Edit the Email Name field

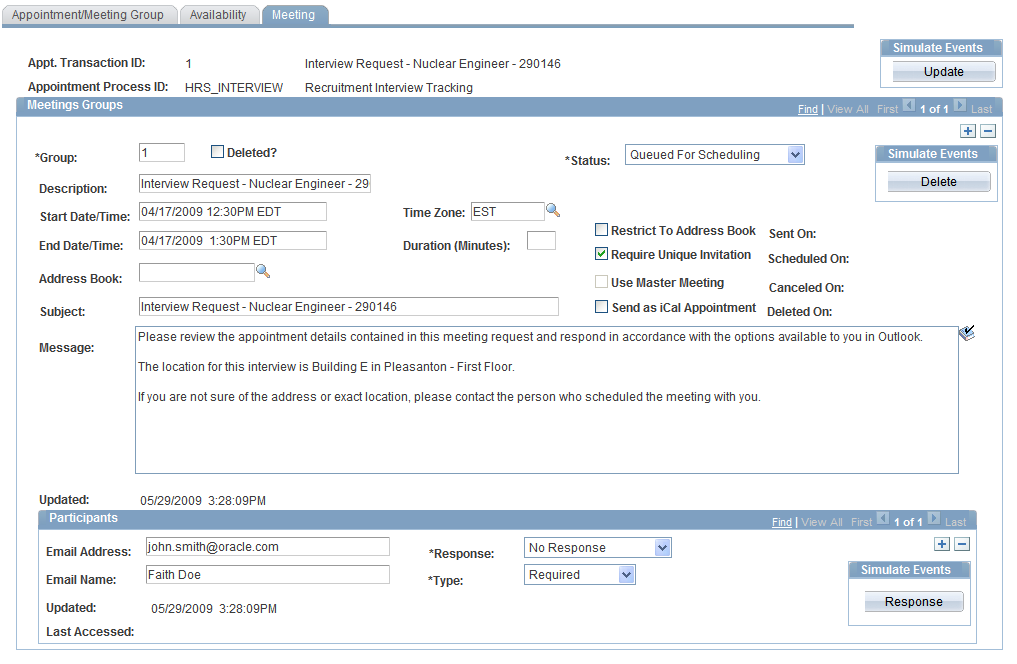tap(268, 575)
